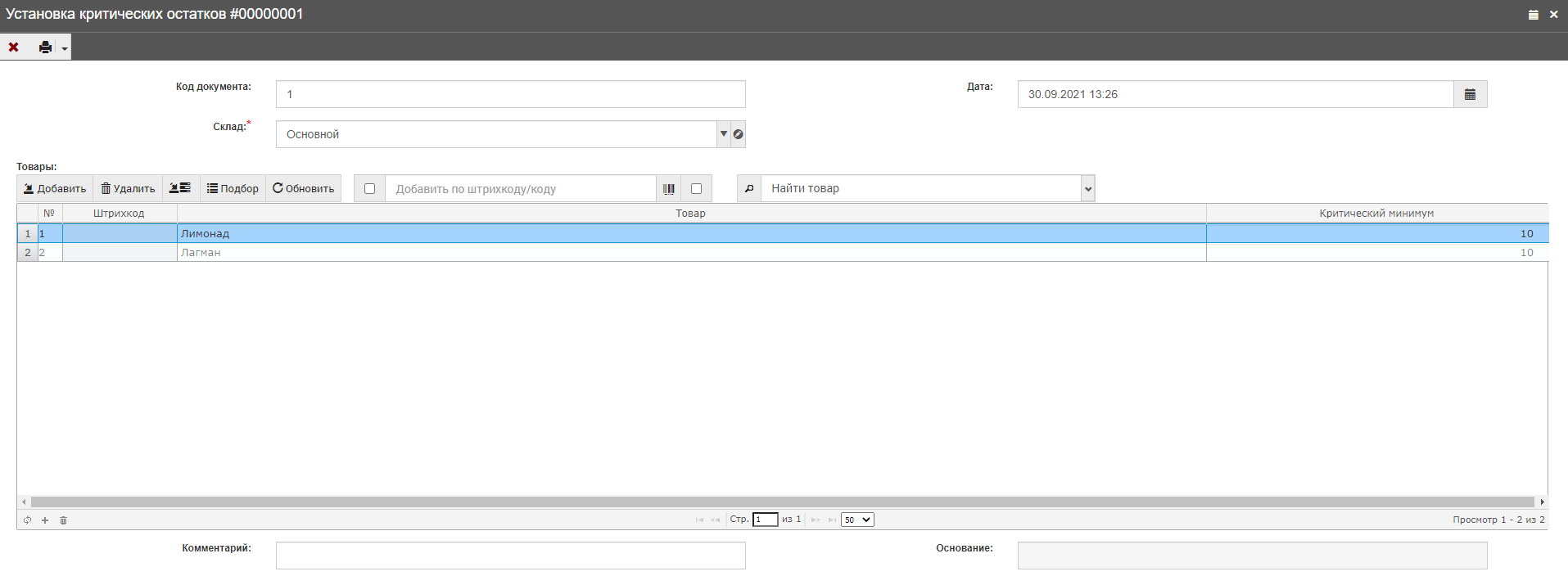Click the plus icon in grid footer

(45, 520)
